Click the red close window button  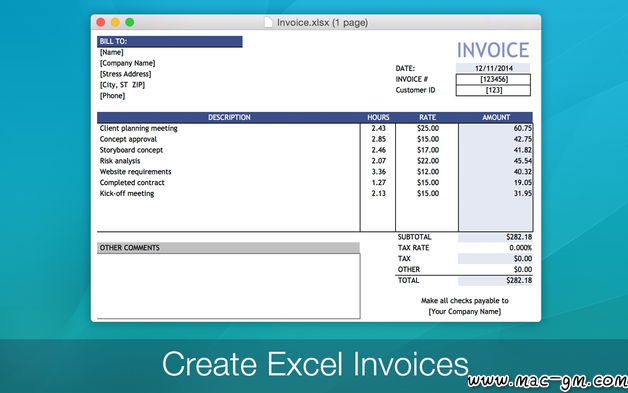pos(101,22)
